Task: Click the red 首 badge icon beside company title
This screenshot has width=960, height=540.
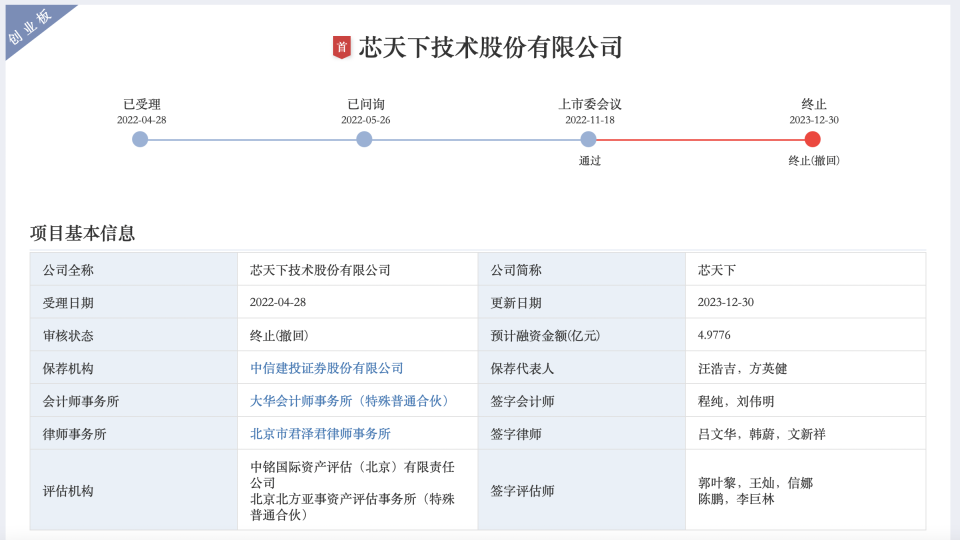Action: (342, 47)
